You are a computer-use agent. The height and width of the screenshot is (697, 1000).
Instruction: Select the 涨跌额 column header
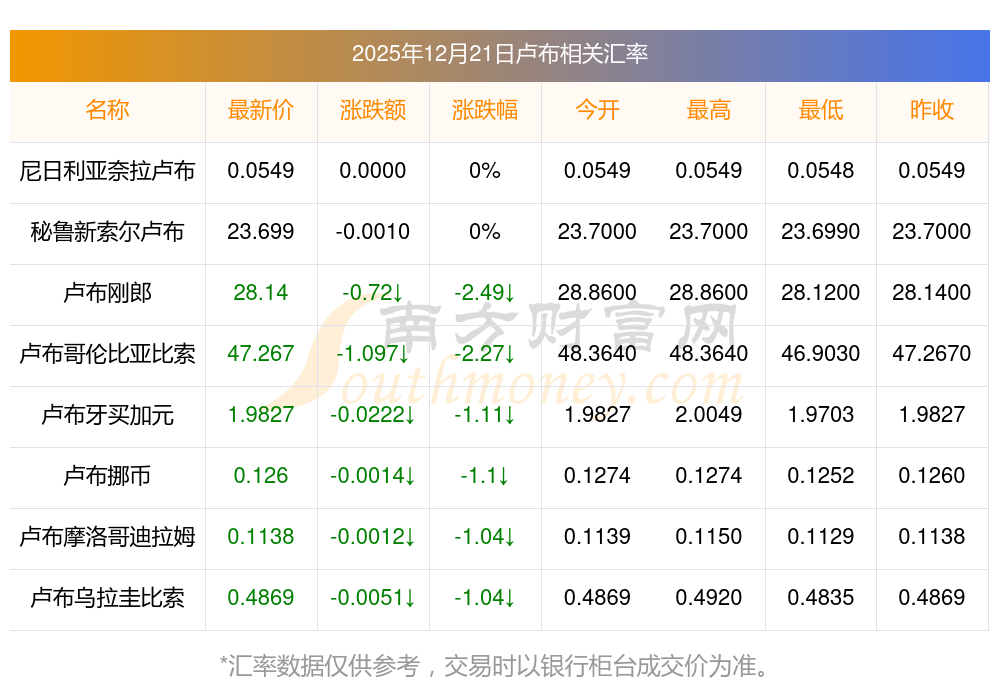[x=373, y=110]
